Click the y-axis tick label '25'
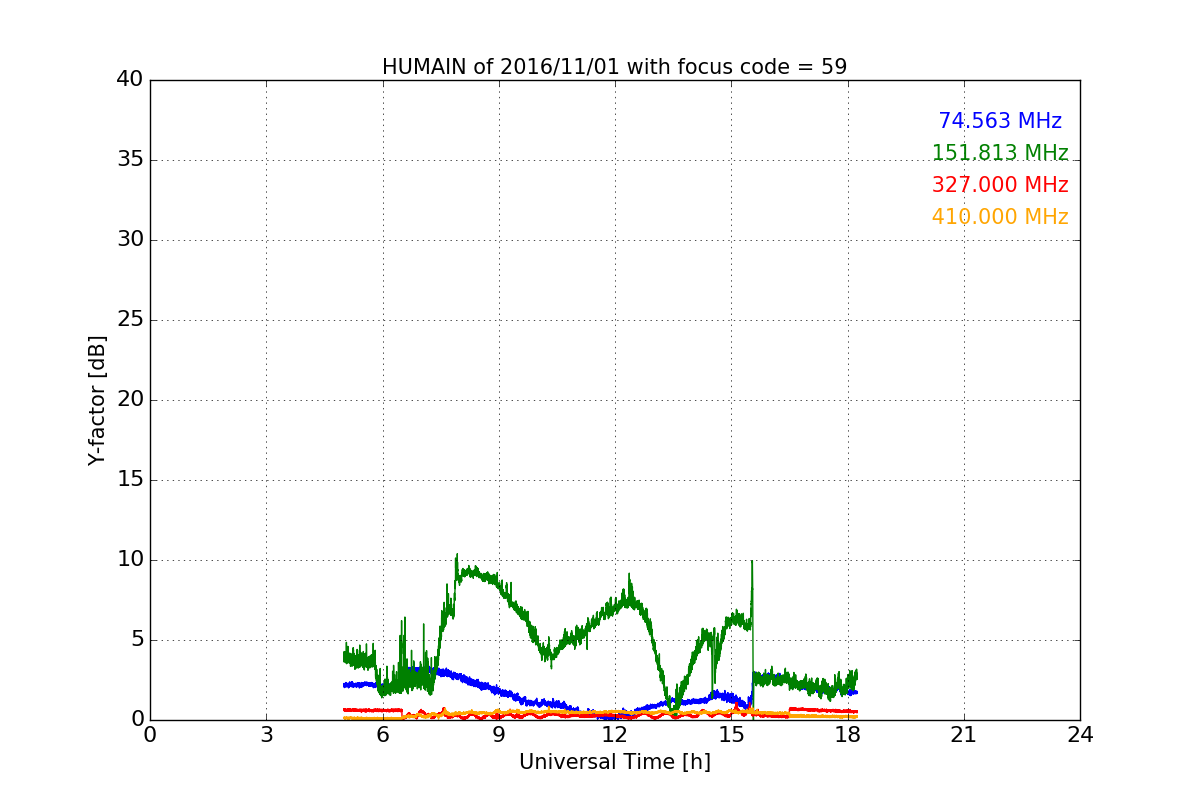 pyautogui.click(x=130, y=320)
